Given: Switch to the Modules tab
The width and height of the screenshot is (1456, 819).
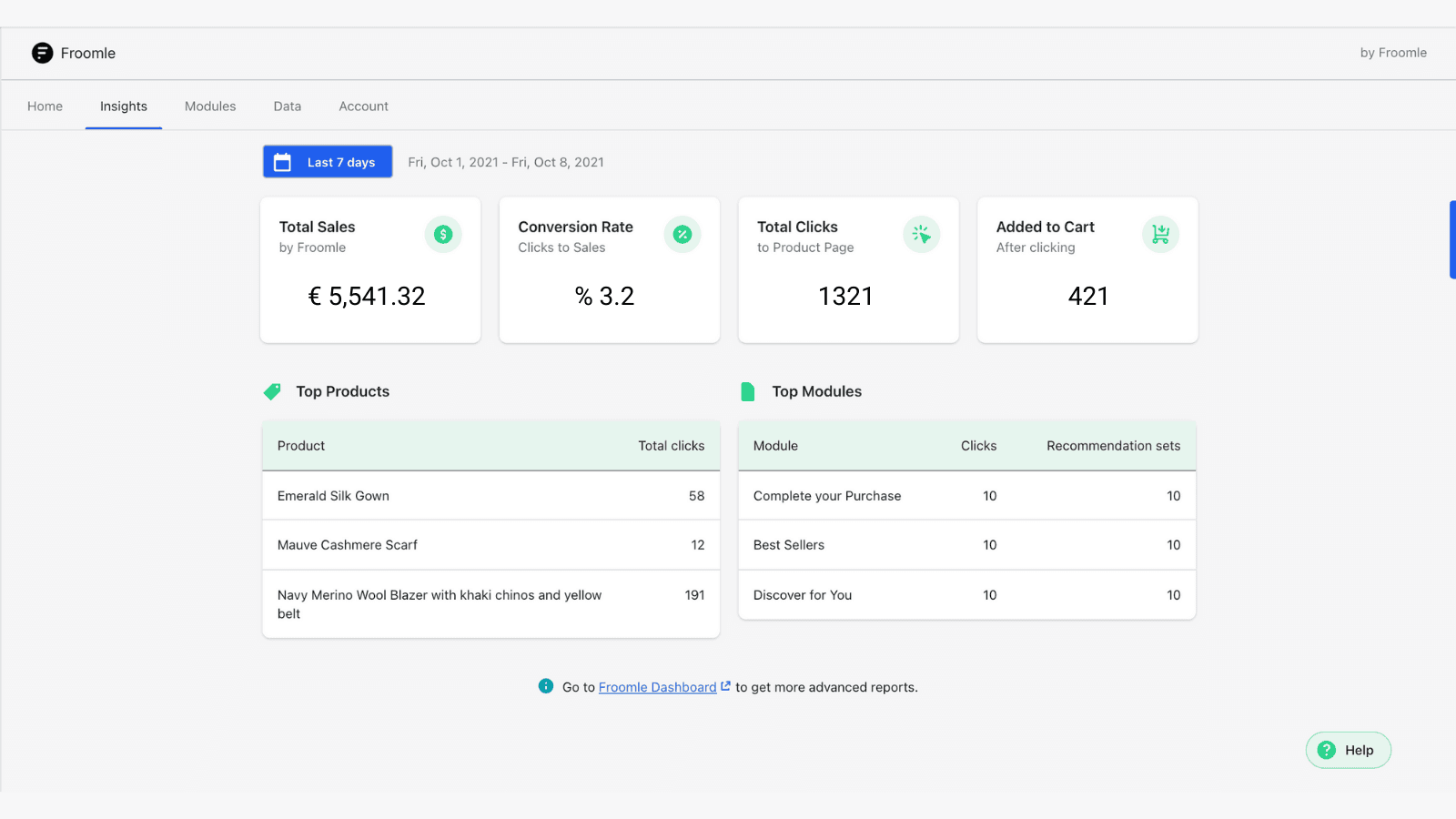Looking at the screenshot, I should tap(209, 106).
